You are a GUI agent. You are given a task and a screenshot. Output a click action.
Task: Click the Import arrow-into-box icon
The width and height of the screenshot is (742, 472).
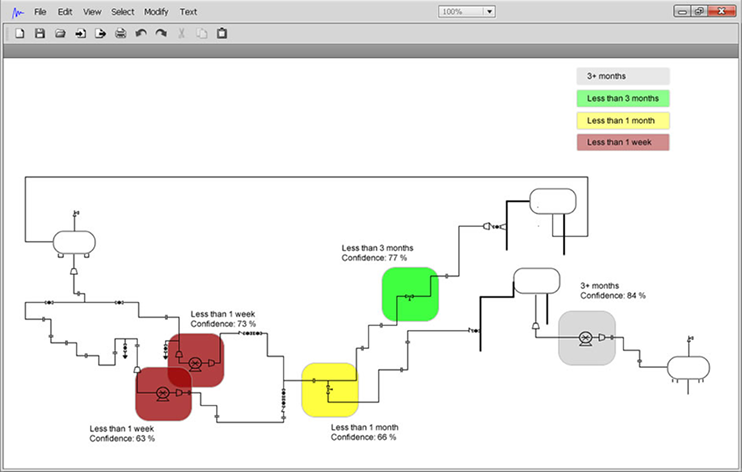80,34
